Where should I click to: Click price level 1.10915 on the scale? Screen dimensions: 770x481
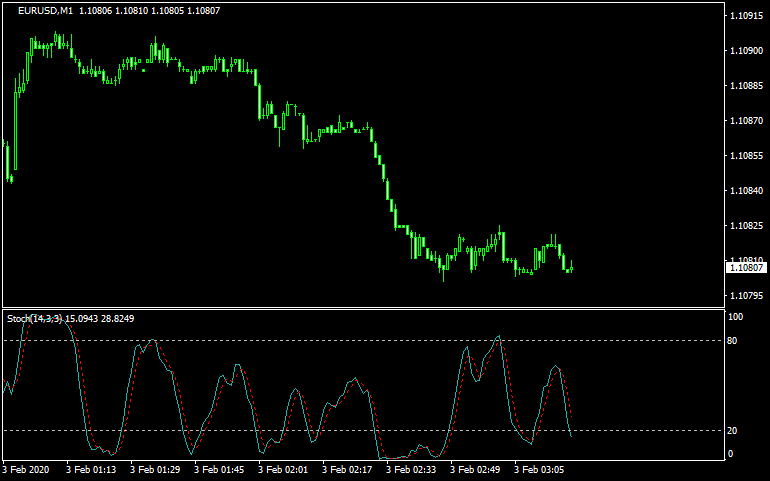pyautogui.click(x=747, y=16)
